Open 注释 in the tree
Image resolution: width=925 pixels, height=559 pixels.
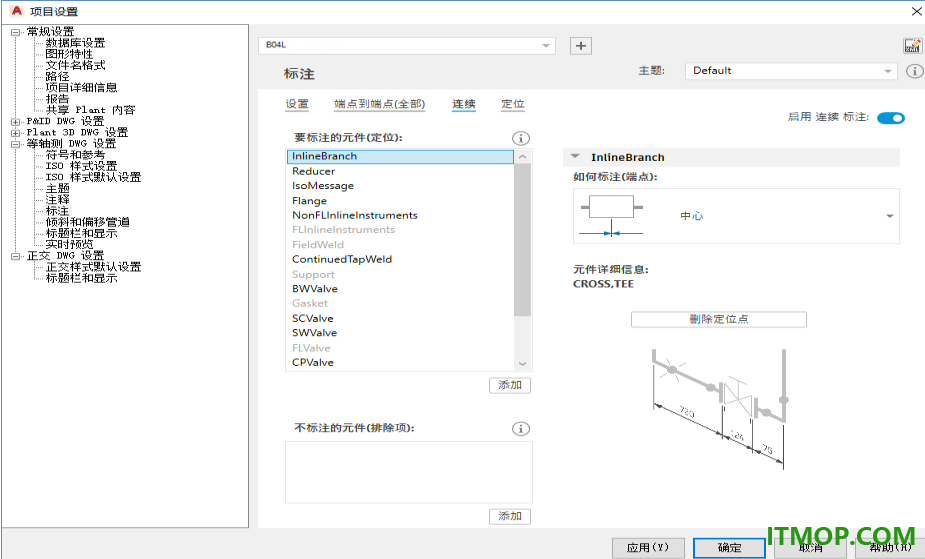[x=57, y=200]
